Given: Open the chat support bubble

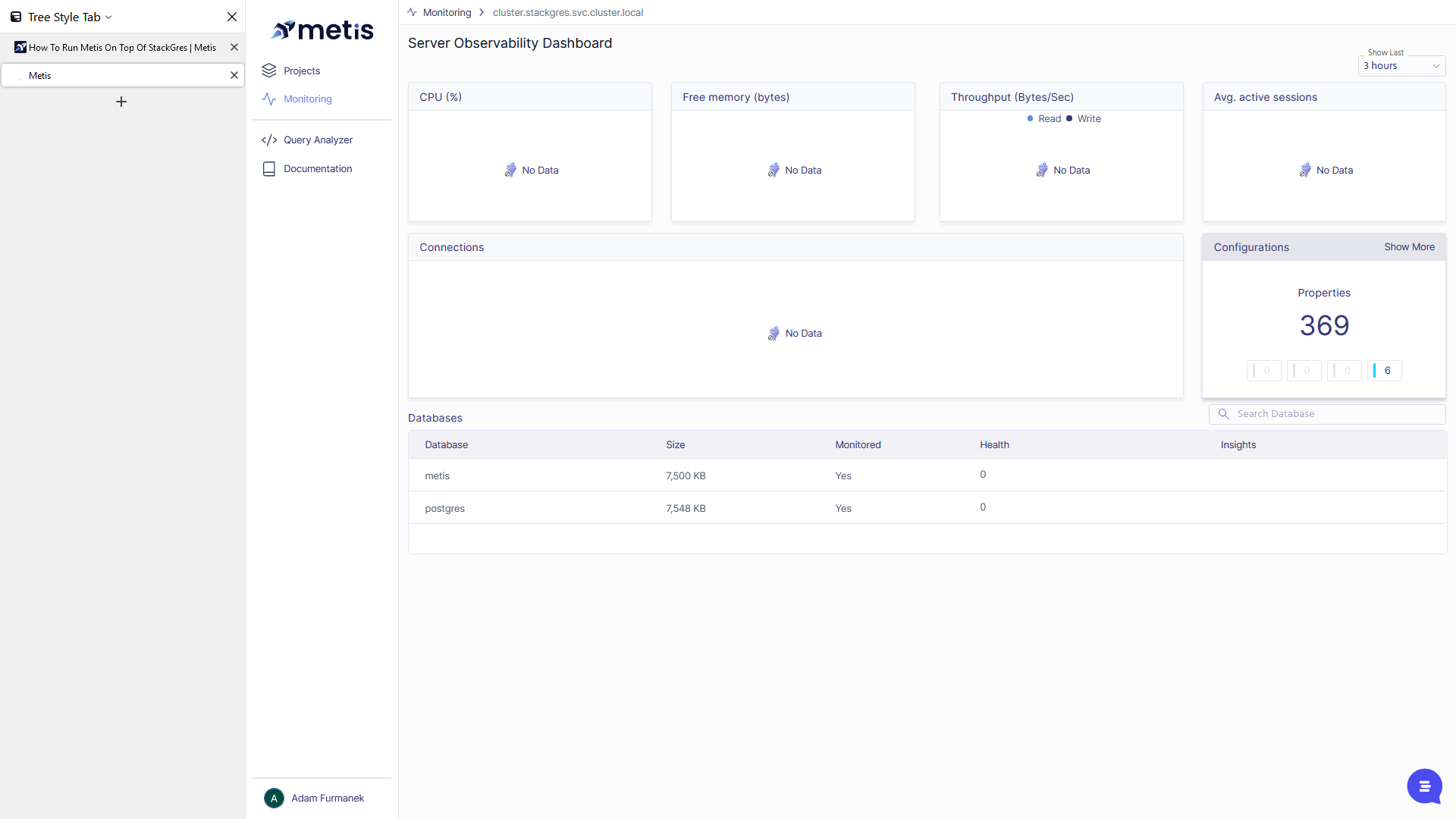Looking at the screenshot, I should pos(1424,786).
